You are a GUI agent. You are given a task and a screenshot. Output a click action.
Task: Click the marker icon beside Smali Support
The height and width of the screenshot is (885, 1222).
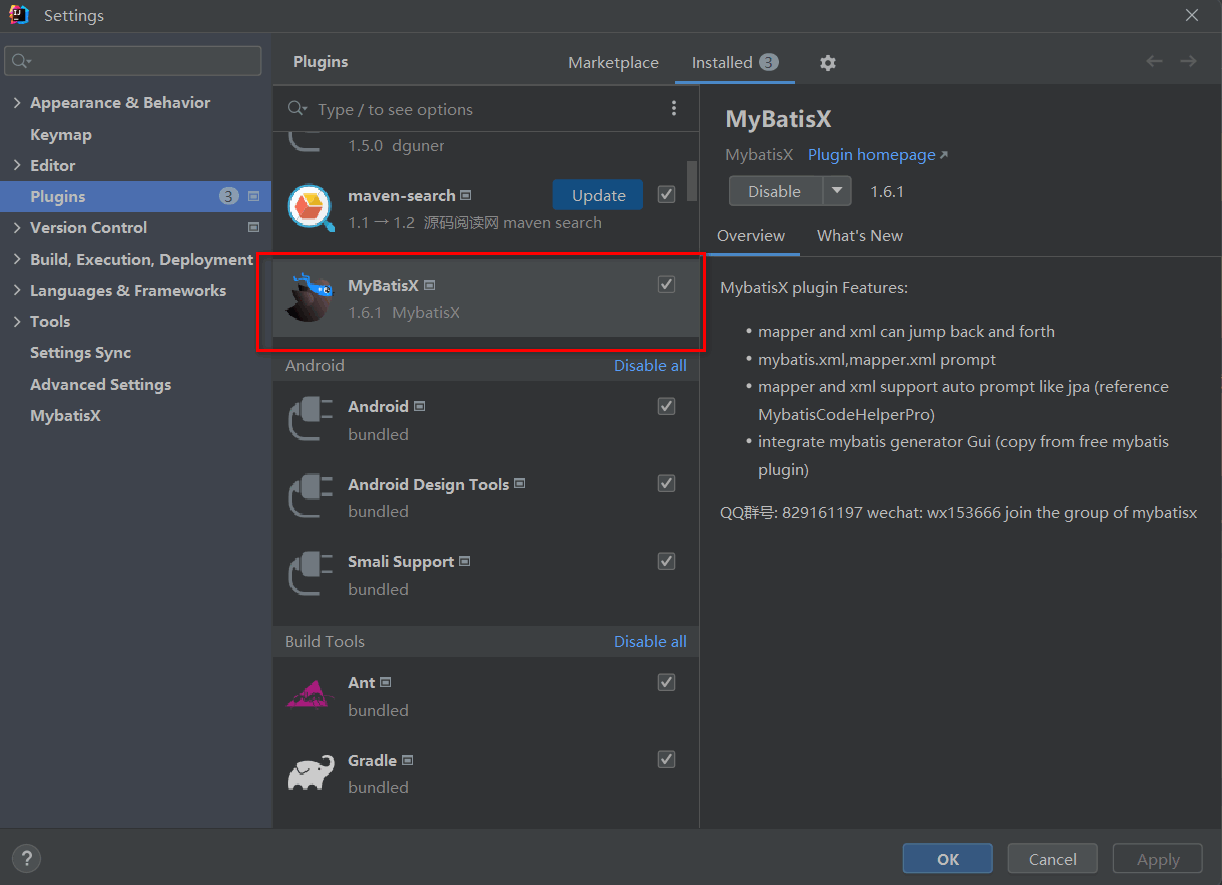click(465, 562)
